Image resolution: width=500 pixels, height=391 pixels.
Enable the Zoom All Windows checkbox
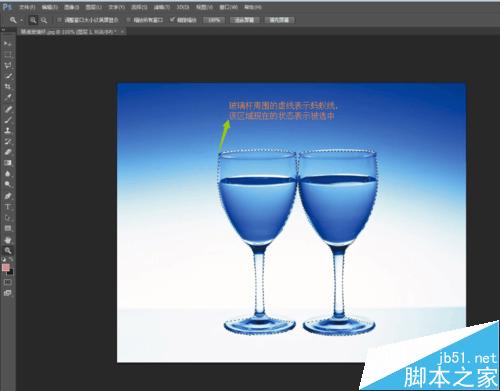coord(128,20)
